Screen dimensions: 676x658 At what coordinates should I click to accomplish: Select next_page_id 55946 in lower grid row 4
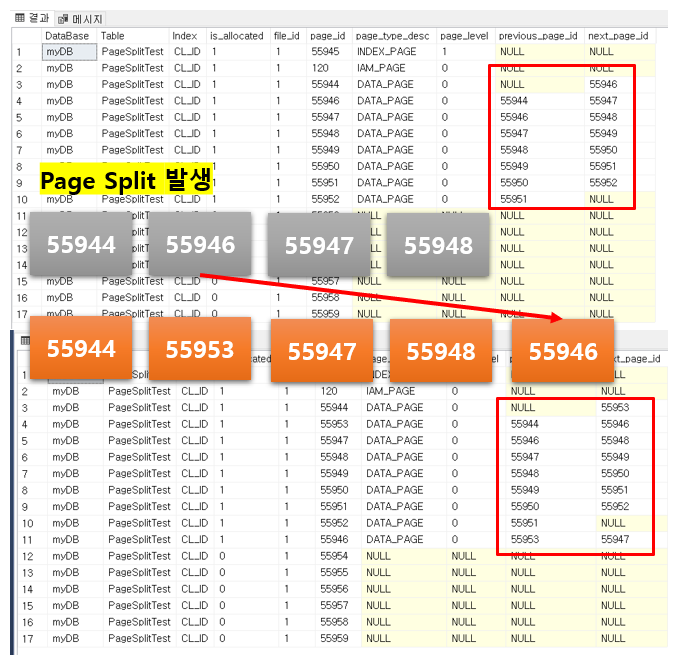pos(631,424)
